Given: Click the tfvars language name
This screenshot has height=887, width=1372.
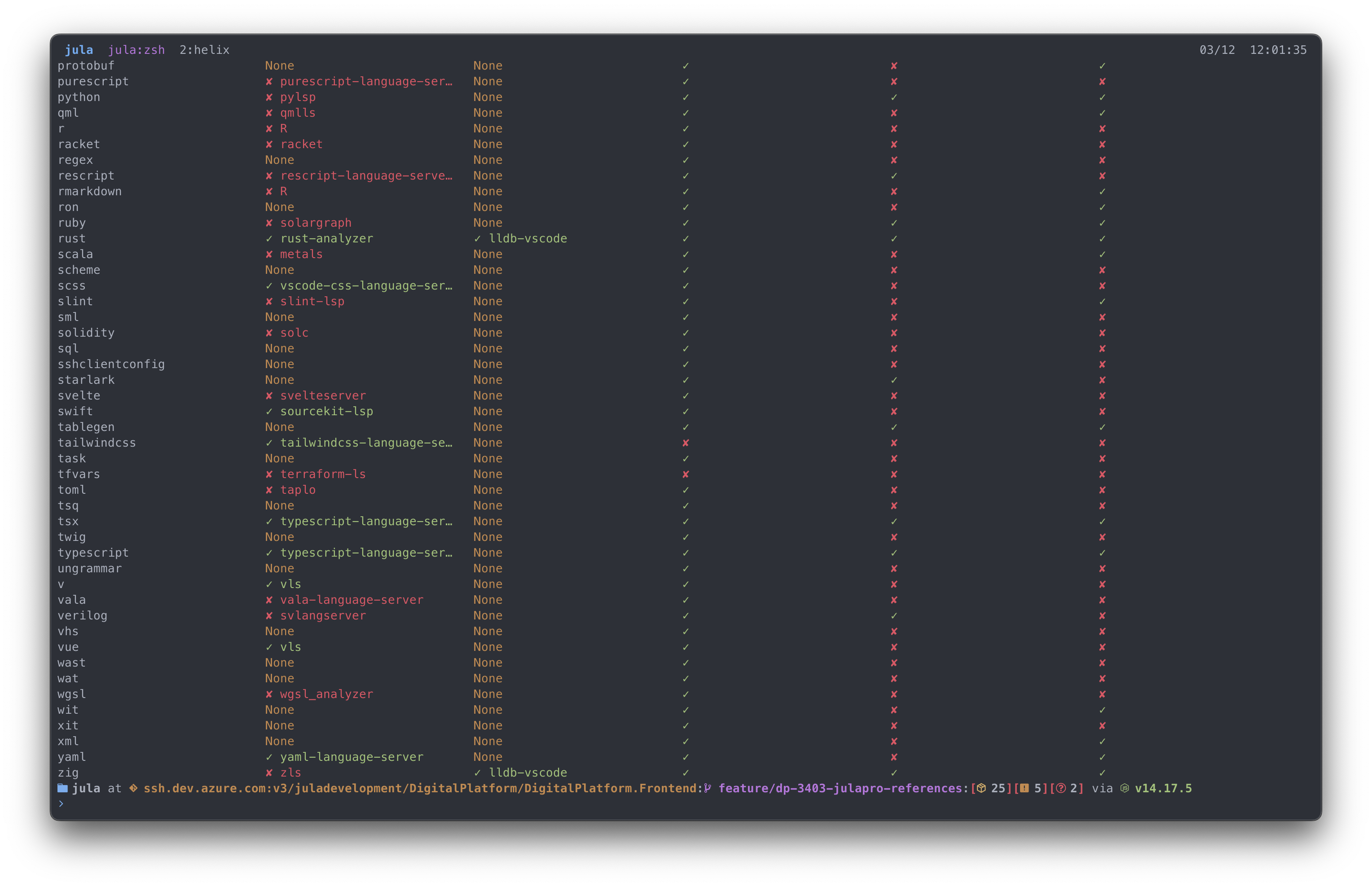Looking at the screenshot, I should [x=79, y=474].
